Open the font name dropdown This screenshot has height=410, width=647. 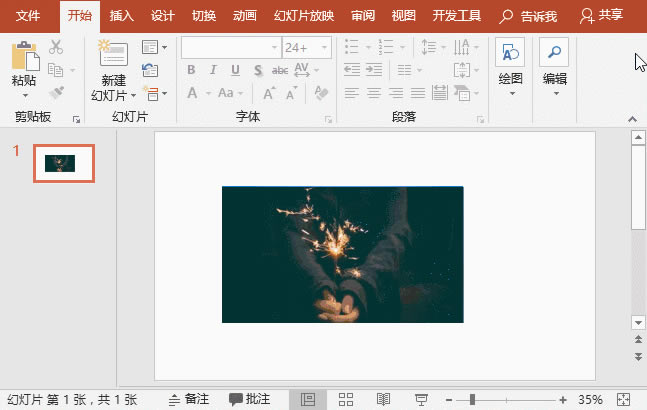click(274, 48)
